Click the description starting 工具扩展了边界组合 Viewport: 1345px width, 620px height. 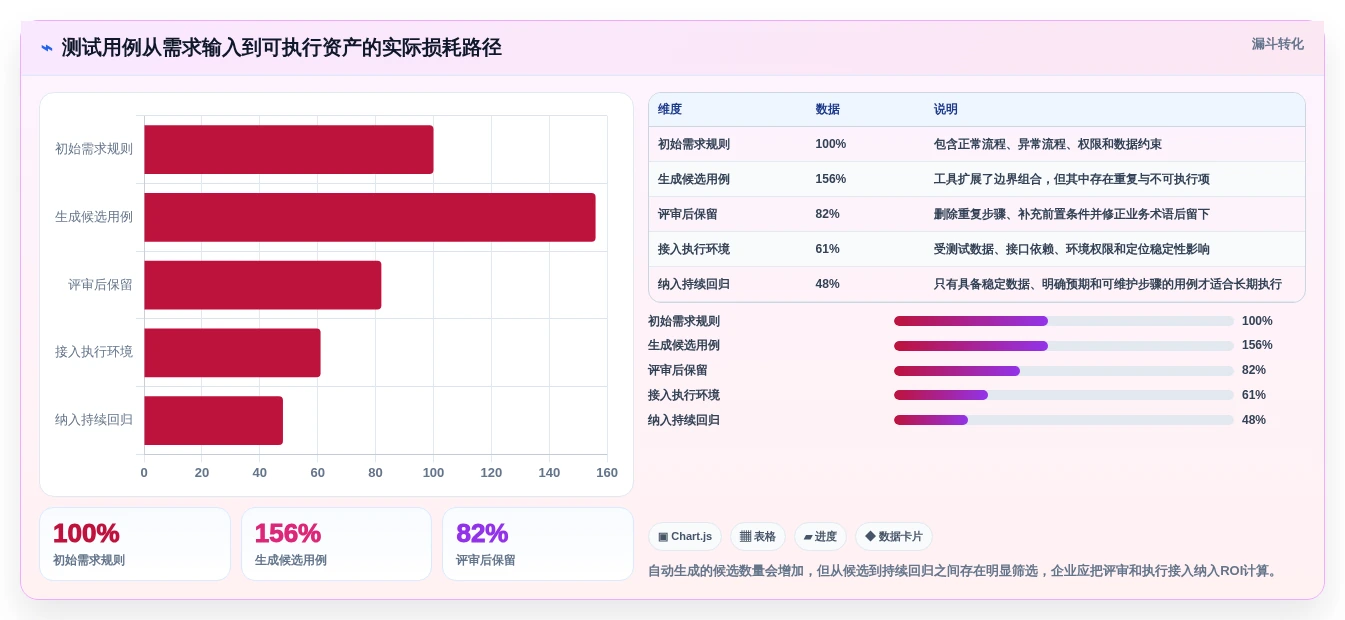pyautogui.click(x=1072, y=179)
